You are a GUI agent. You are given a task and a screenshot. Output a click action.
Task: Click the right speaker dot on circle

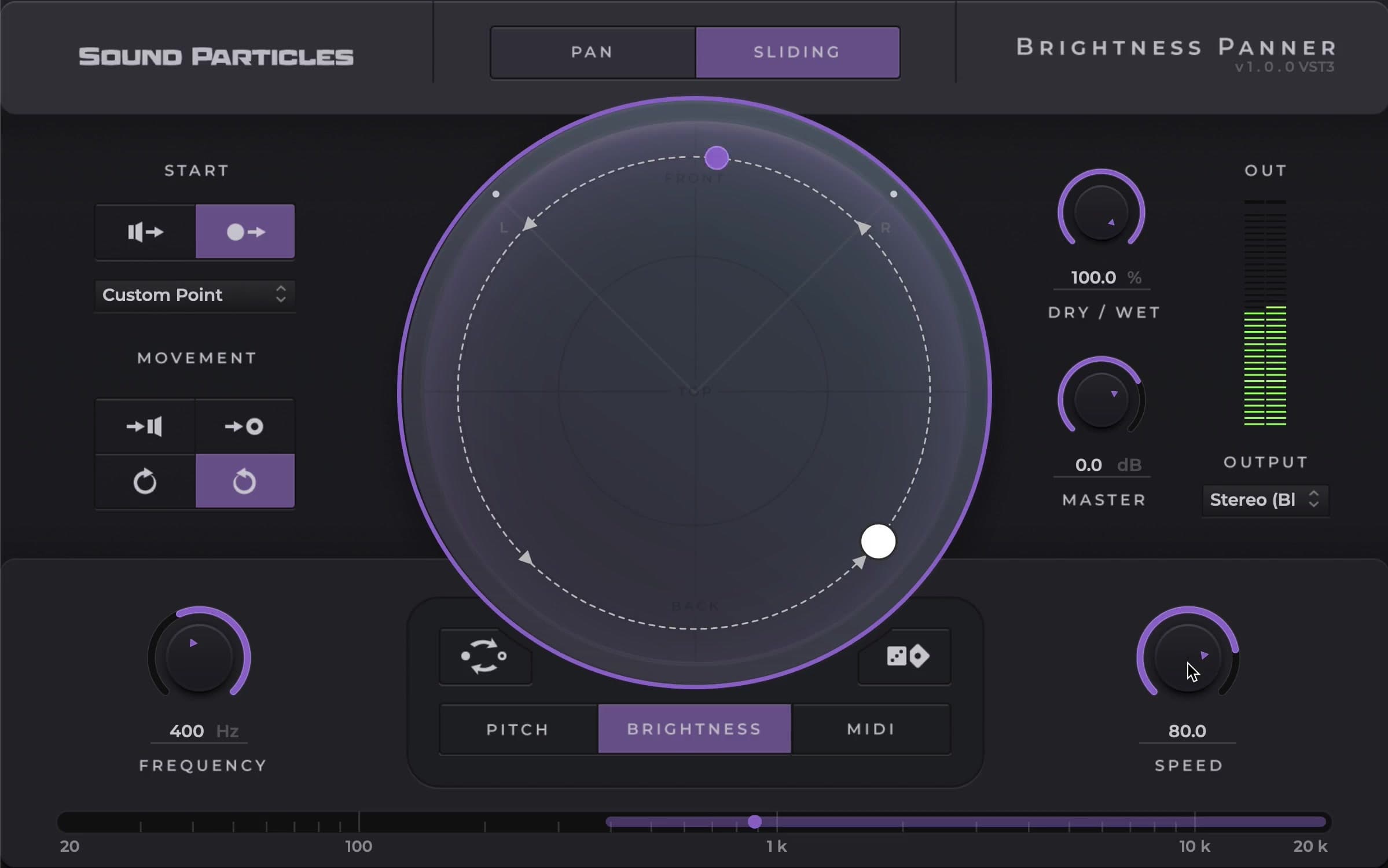click(894, 194)
